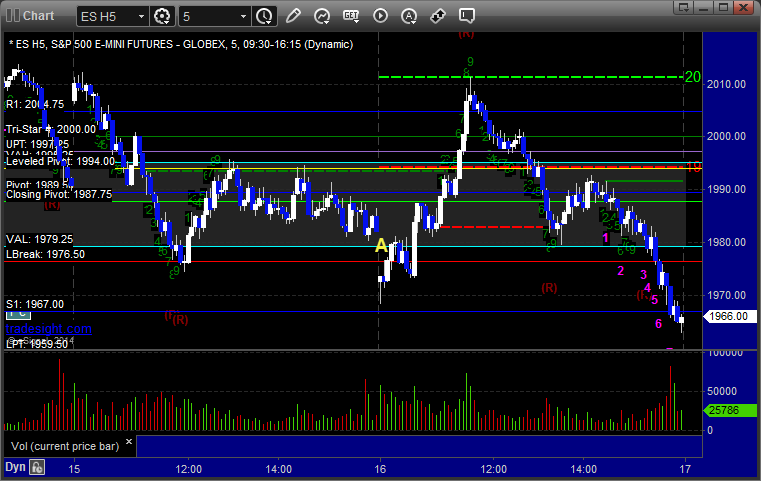The height and width of the screenshot is (481, 761).
Task: Open the symbol settings gear menu
Action: point(162,16)
